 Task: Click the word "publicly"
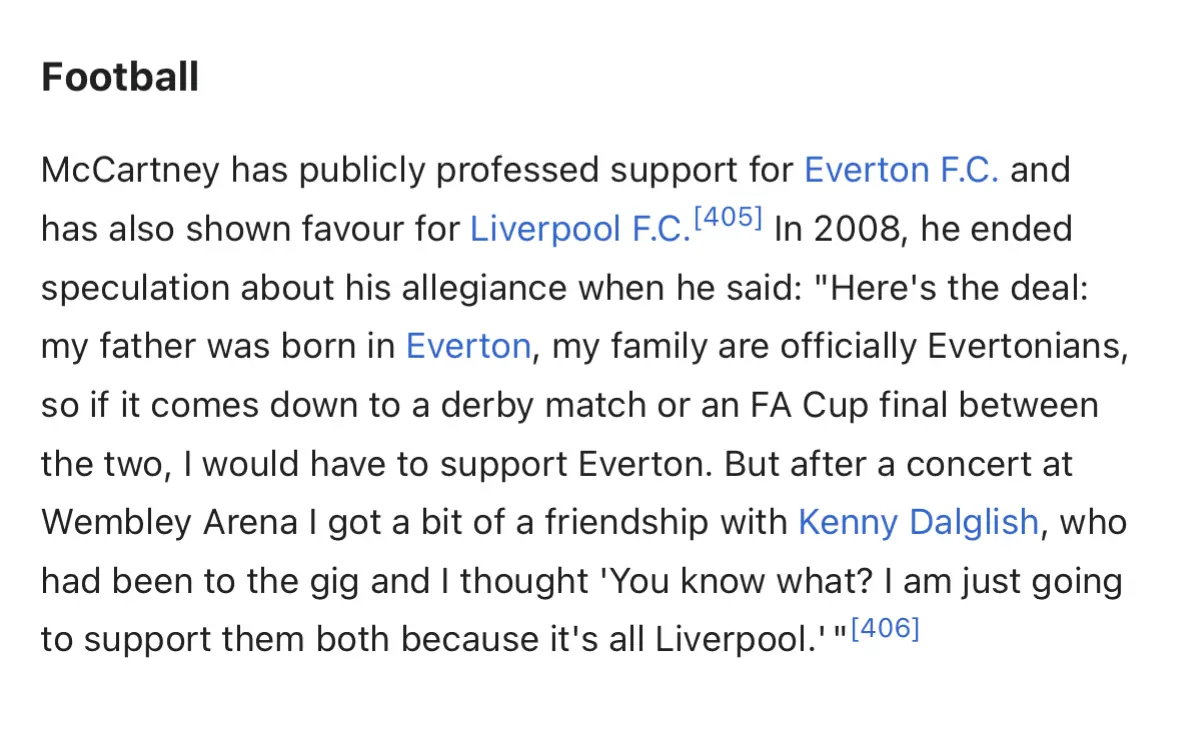click(x=362, y=170)
